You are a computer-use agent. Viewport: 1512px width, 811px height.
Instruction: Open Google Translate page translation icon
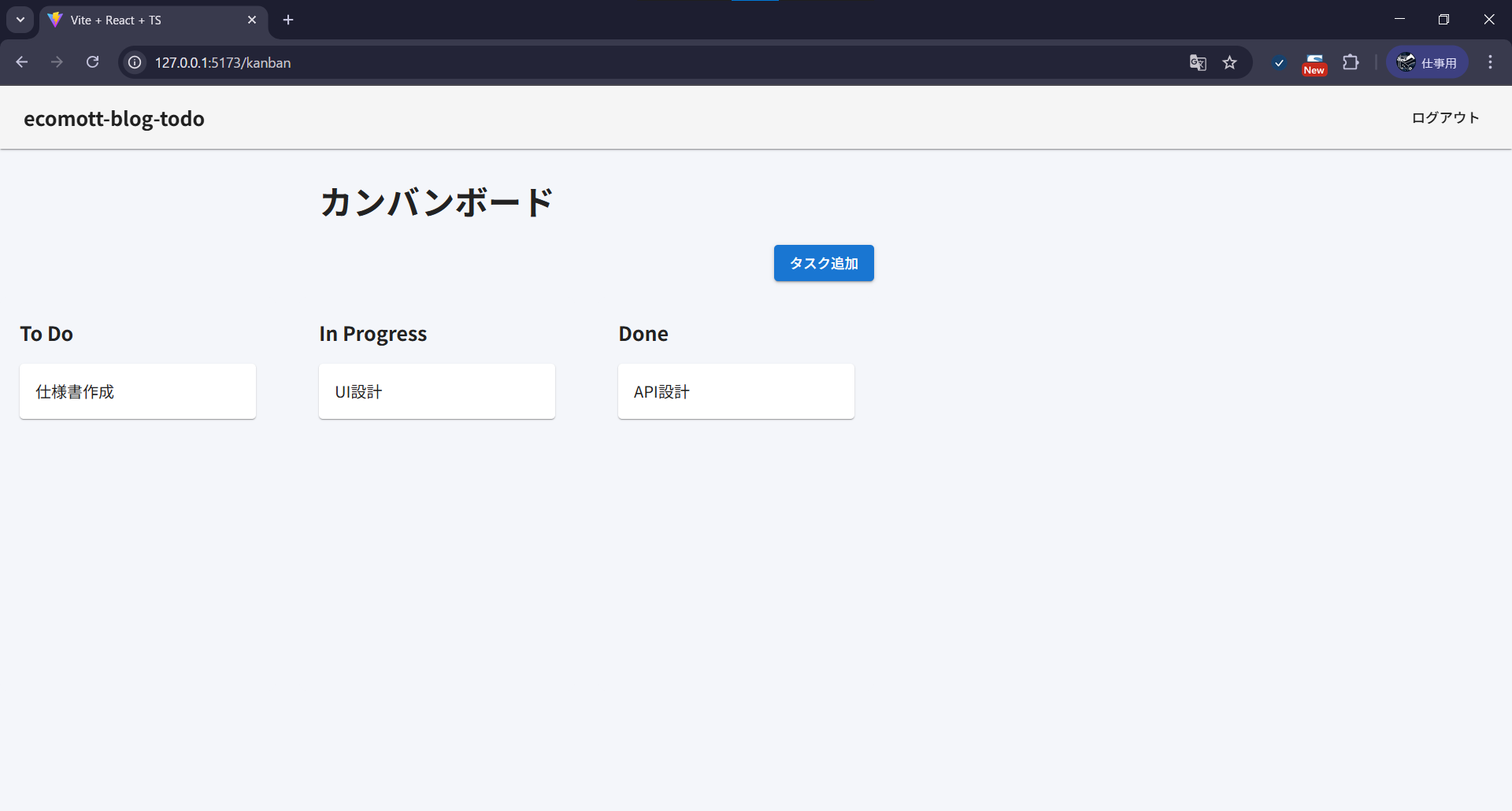(1197, 62)
